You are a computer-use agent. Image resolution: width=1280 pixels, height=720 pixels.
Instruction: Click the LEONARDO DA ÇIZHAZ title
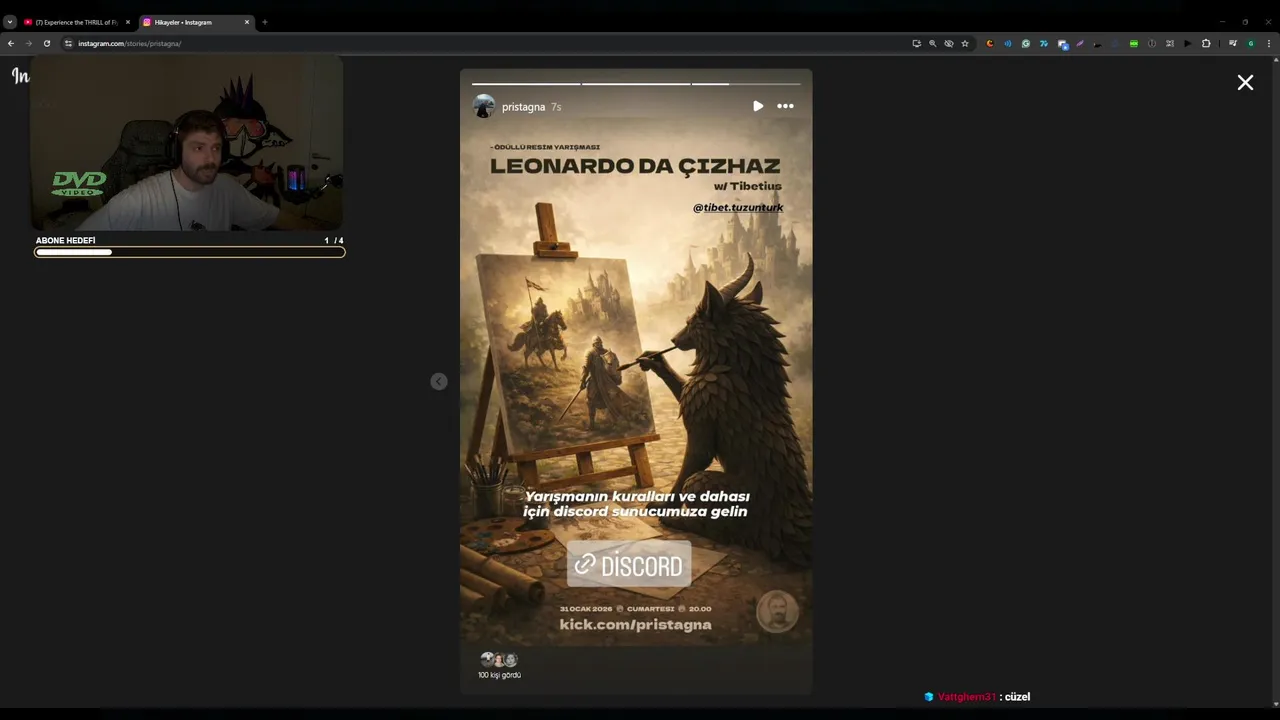[x=635, y=166]
